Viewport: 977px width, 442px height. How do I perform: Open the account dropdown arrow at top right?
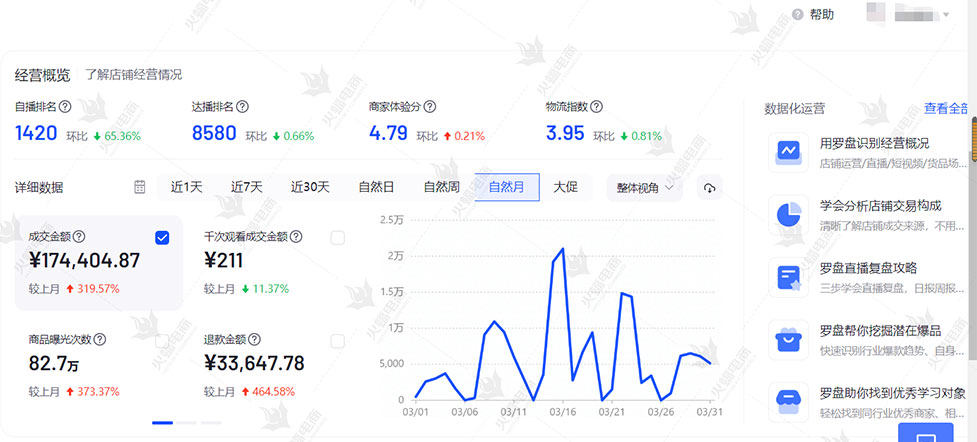tap(946, 14)
